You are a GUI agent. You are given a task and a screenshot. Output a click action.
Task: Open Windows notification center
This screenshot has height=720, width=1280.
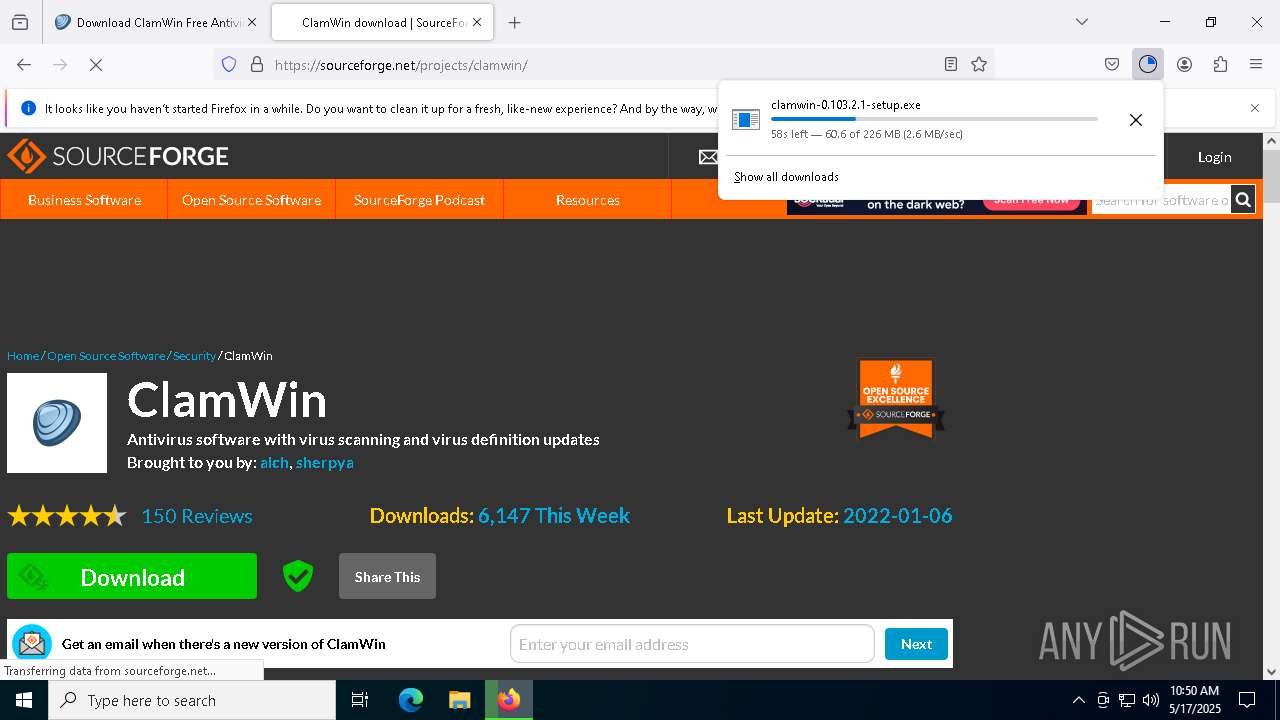(1247, 700)
